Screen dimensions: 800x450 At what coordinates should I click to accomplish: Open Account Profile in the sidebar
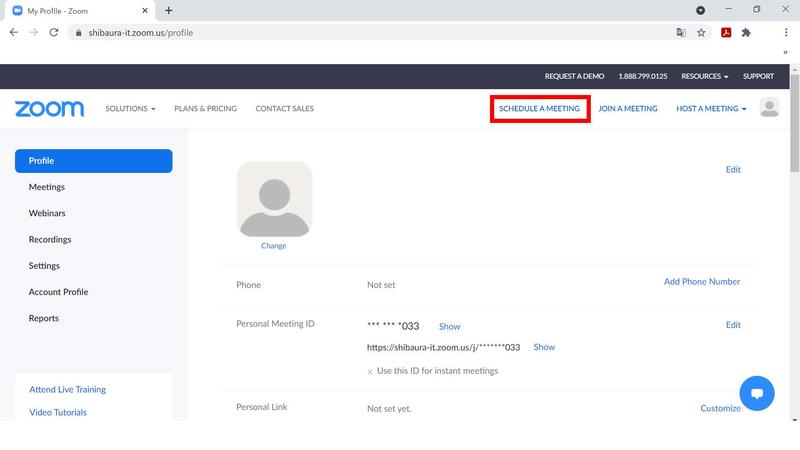(x=58, y=292)
